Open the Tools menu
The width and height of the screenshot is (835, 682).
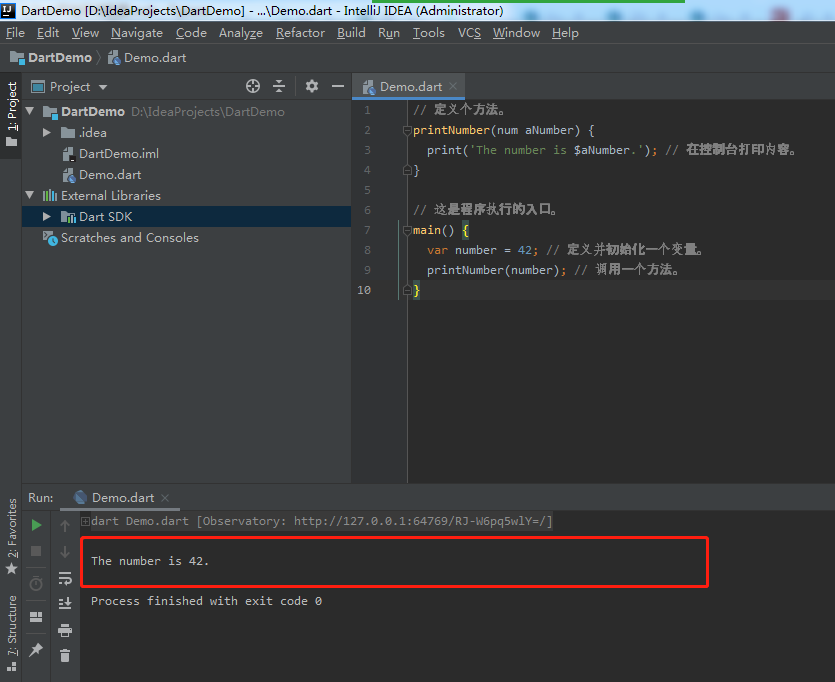[x=429, y=33]
